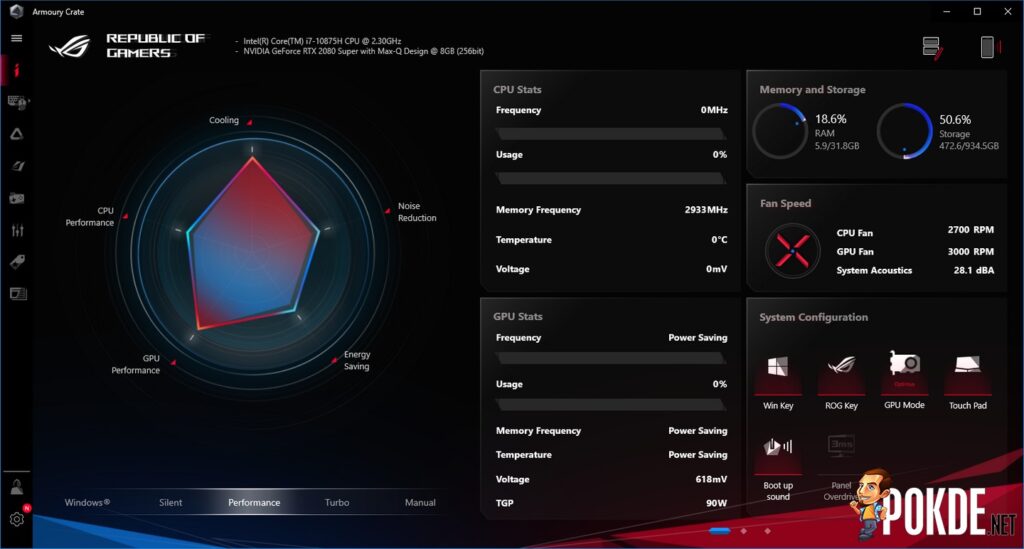Select the Silent operating mode
The image size is (1024, 549).
point(171,503)
